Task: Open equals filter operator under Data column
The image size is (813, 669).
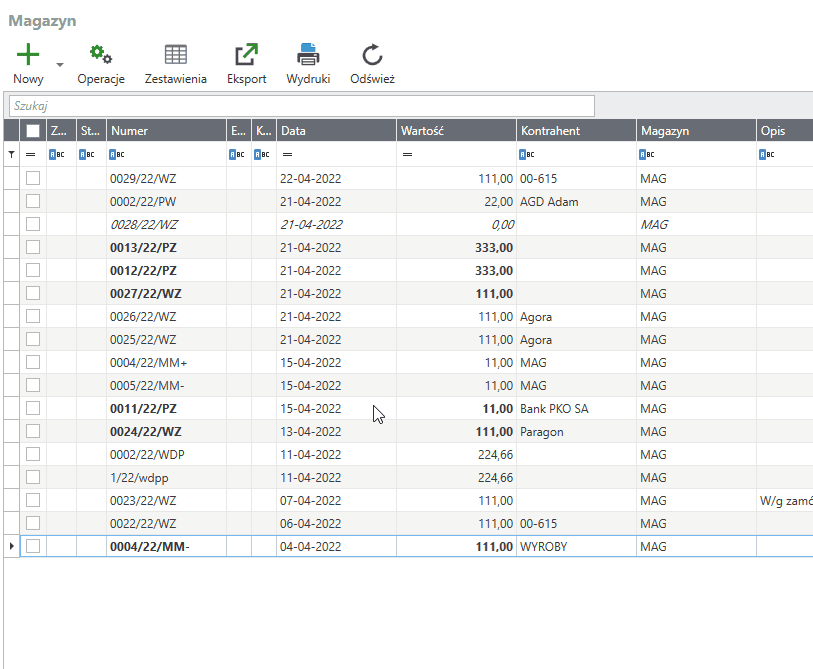Action: (287, 155)
